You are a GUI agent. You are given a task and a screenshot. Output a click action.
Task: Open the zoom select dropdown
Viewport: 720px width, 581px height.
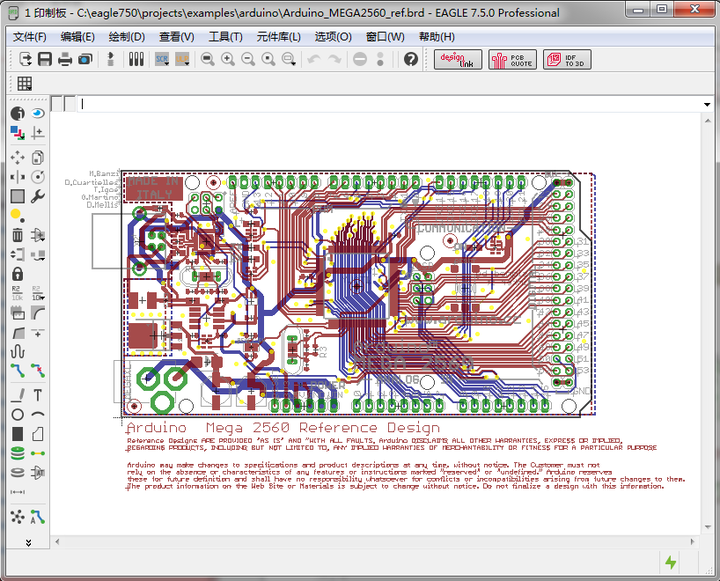pyautogui.click(x=289, y=59)
